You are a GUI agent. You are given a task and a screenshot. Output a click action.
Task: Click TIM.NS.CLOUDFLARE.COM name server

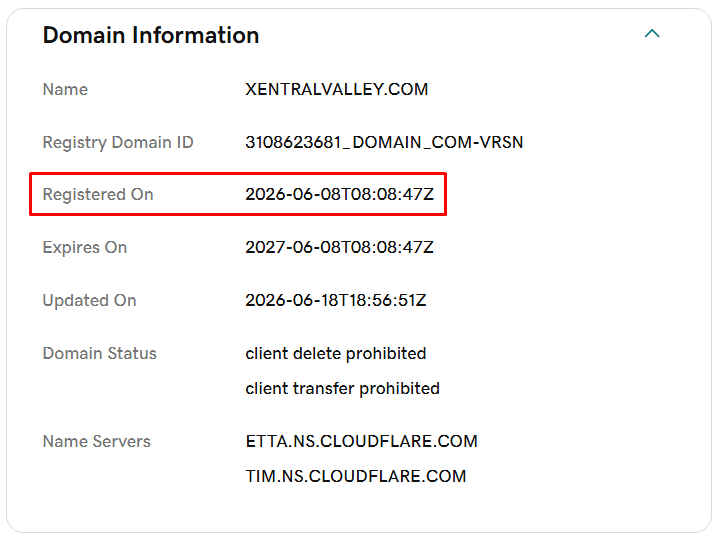356,476
